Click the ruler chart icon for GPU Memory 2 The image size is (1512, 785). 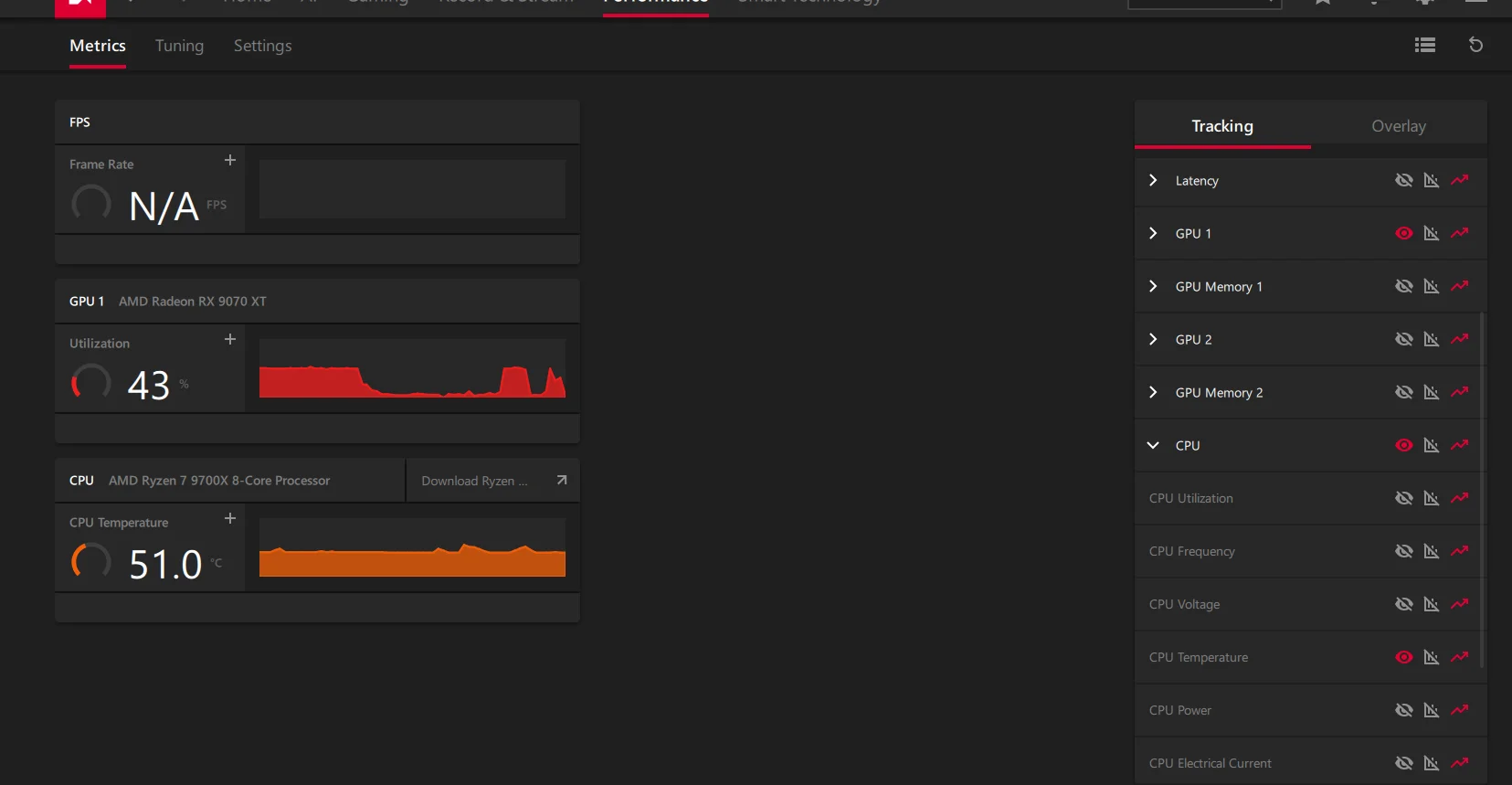pyautogui.click(x=1432, y=392)
